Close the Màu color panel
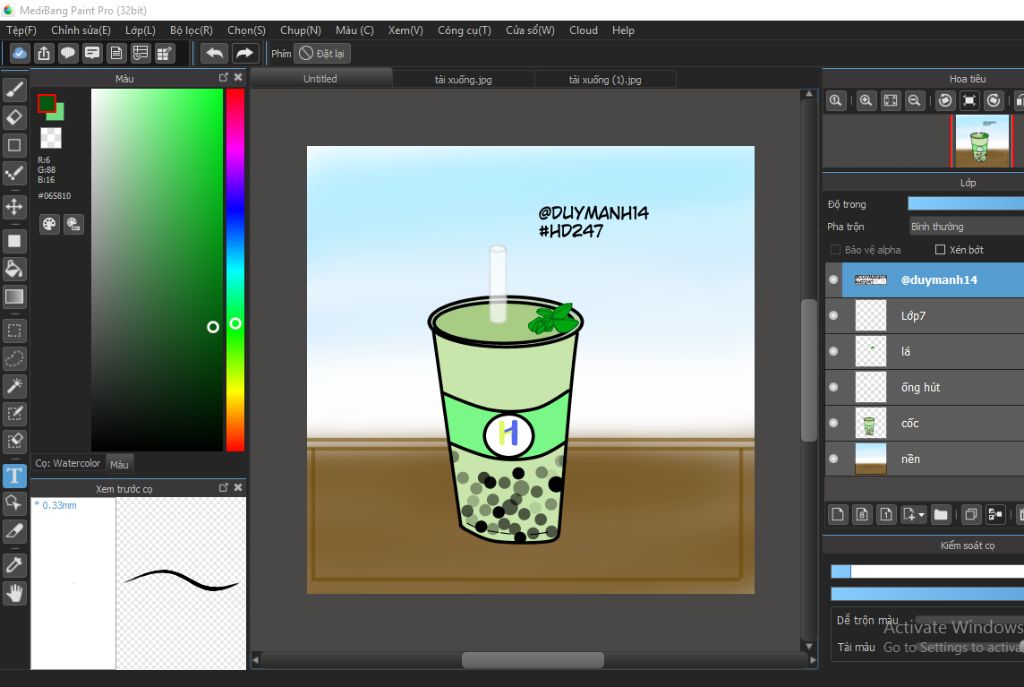 click(238, 78)
